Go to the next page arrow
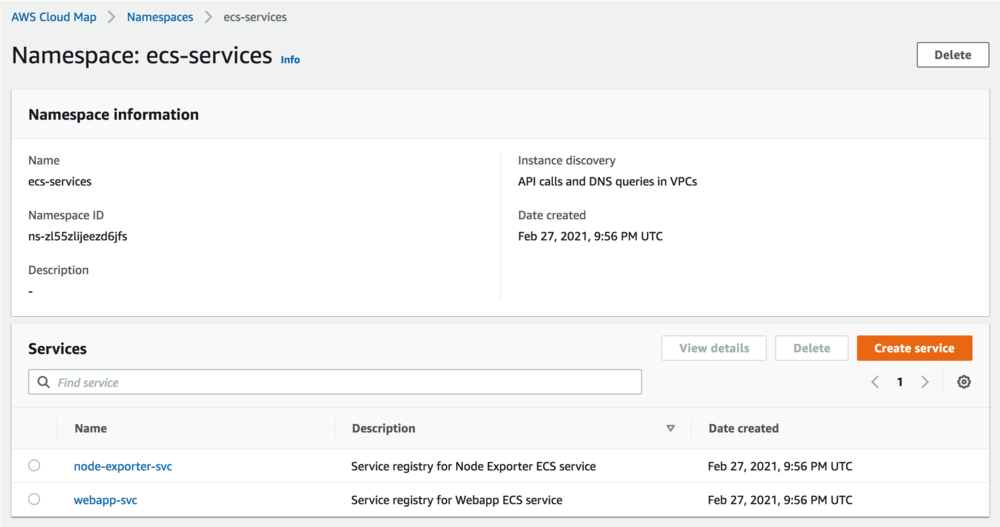This screenshot has height=527, width=1000. (x=925, y=382)
